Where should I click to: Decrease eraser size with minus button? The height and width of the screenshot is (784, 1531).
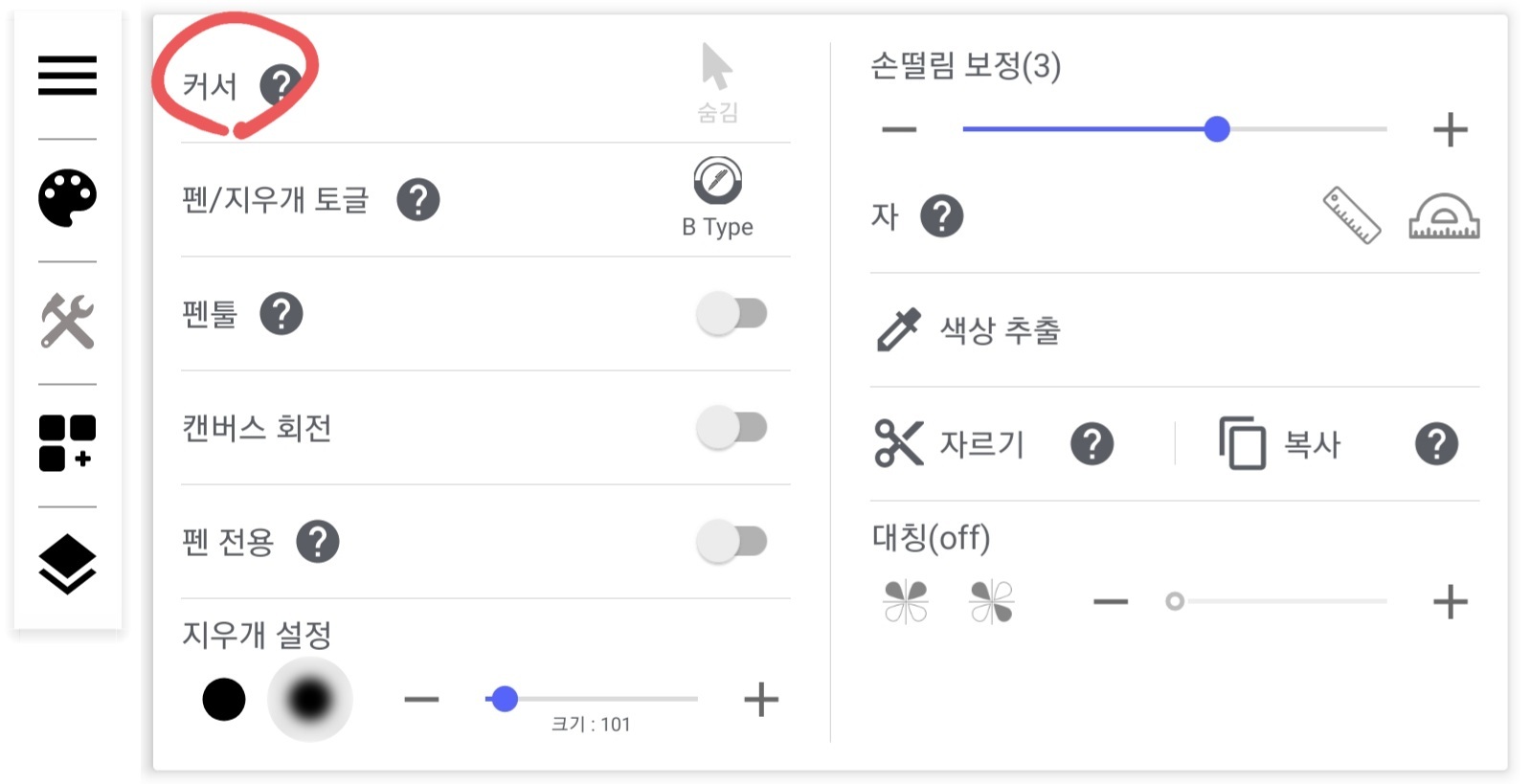click(421, 700)
